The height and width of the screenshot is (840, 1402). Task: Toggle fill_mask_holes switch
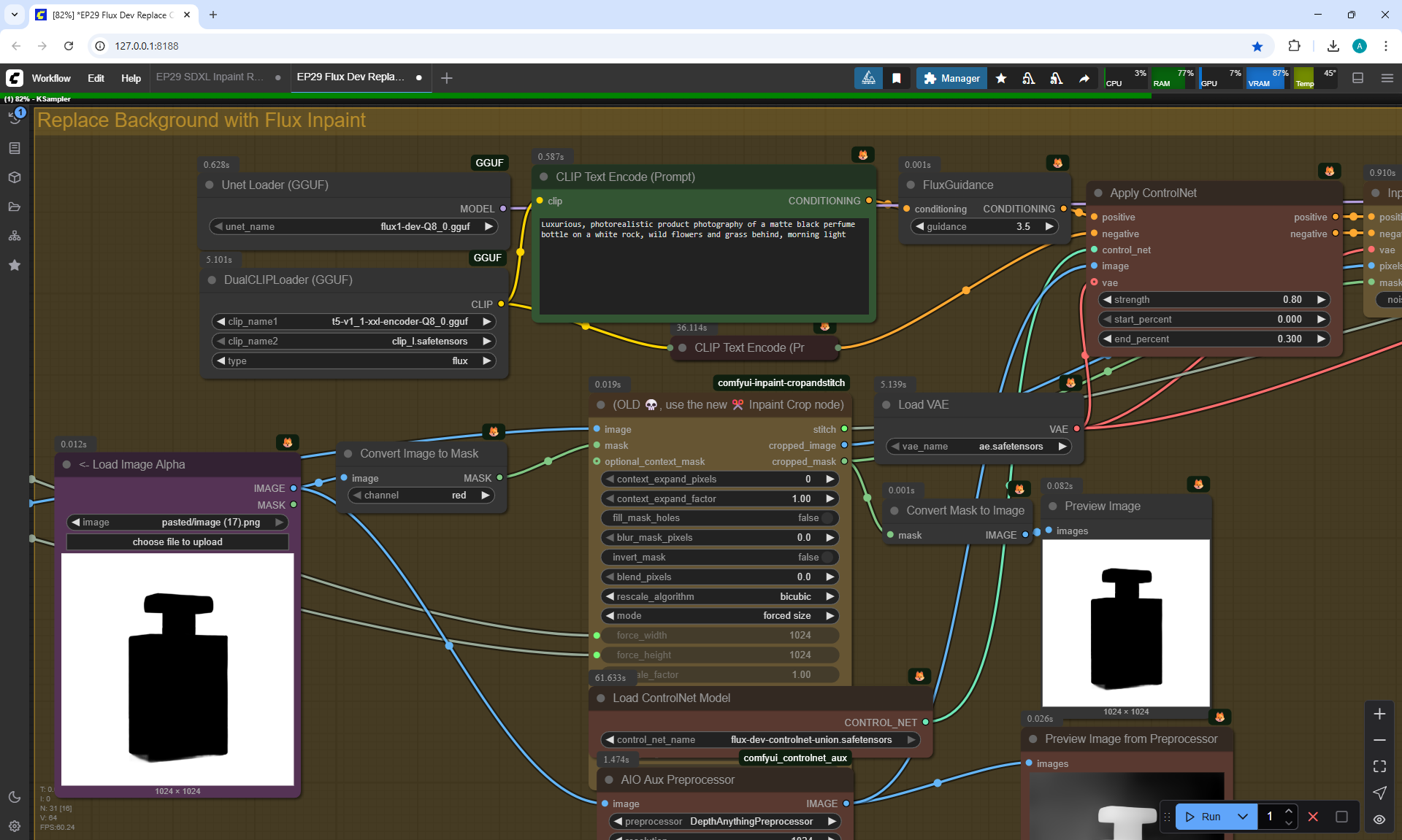click(x=827, y=518)
